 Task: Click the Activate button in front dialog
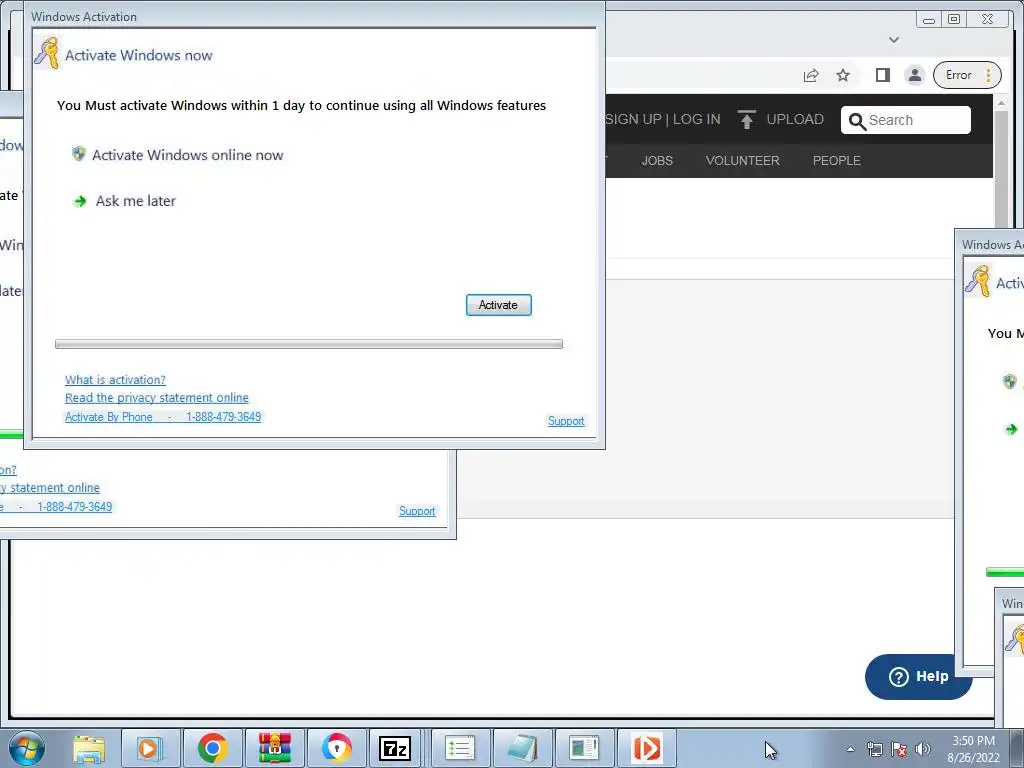click(498, 305)
